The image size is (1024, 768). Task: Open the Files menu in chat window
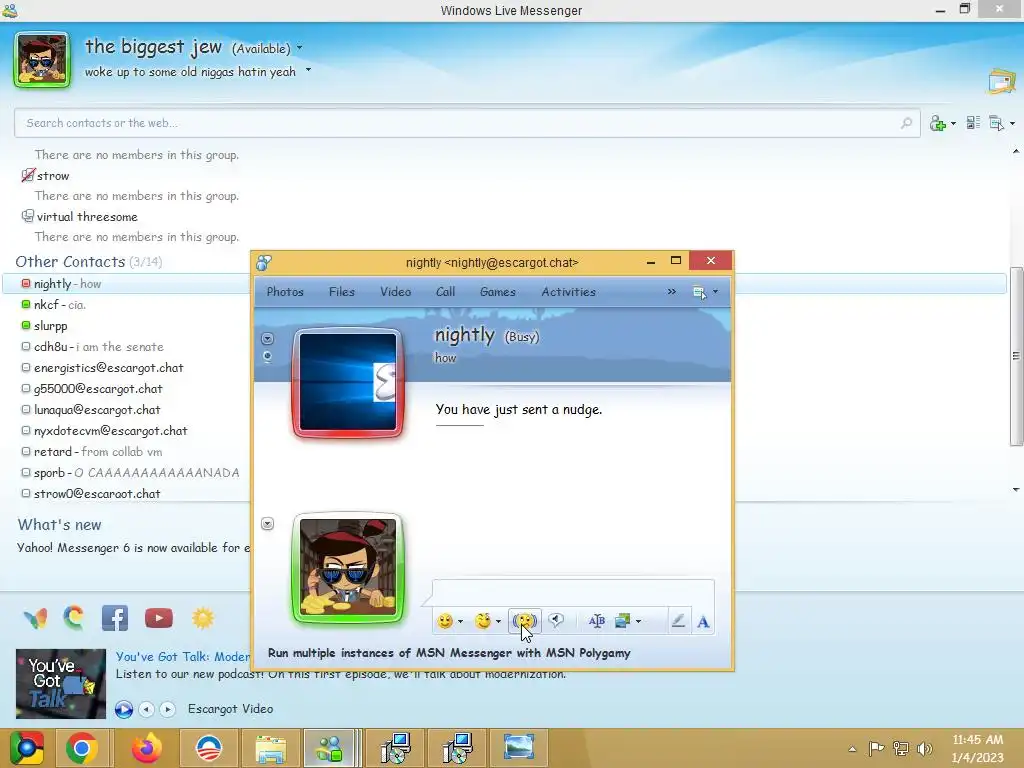coord(342,292)
